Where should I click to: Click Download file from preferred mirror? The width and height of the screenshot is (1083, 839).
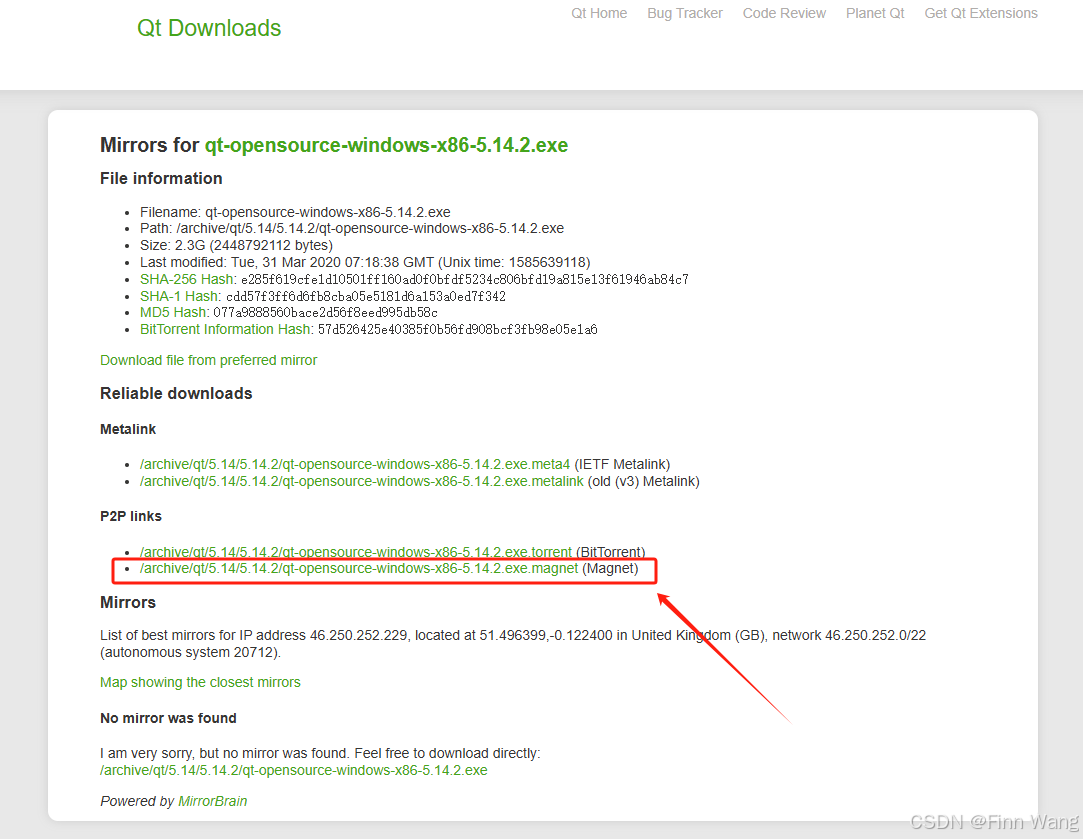(x=209, y=360)
